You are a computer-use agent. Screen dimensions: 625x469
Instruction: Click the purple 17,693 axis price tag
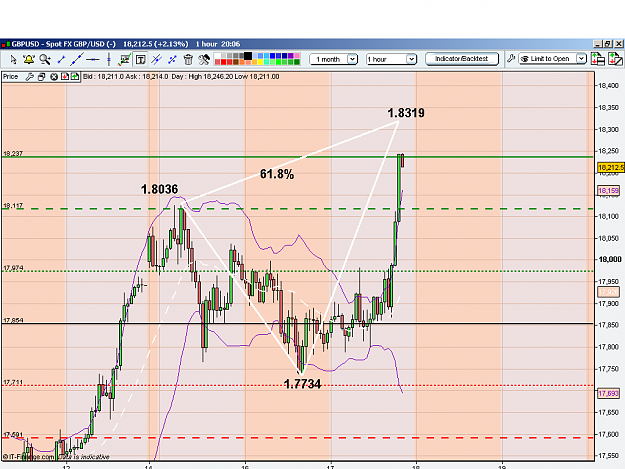[608, 393]
